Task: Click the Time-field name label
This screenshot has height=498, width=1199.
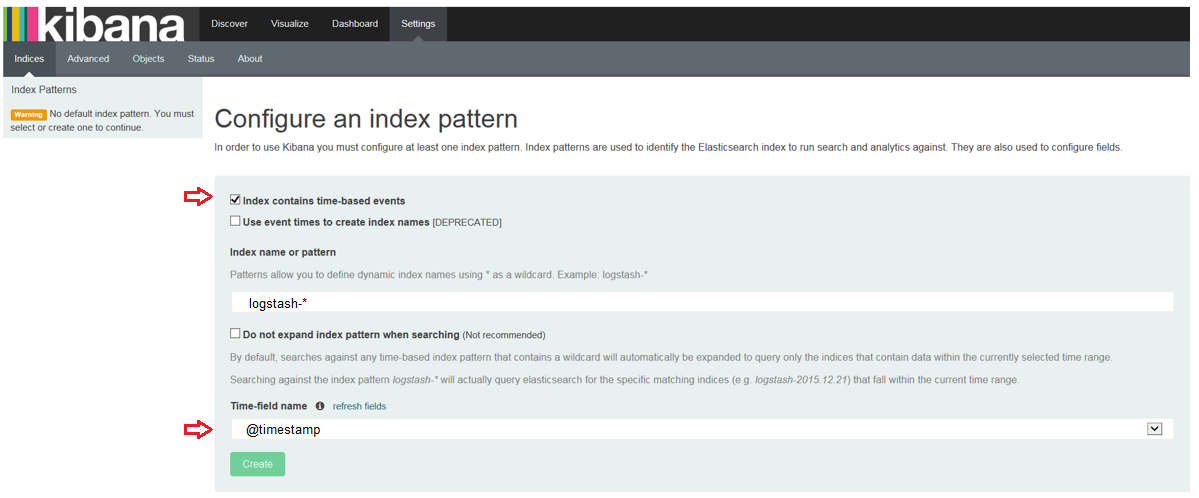Action: (268, 406)
